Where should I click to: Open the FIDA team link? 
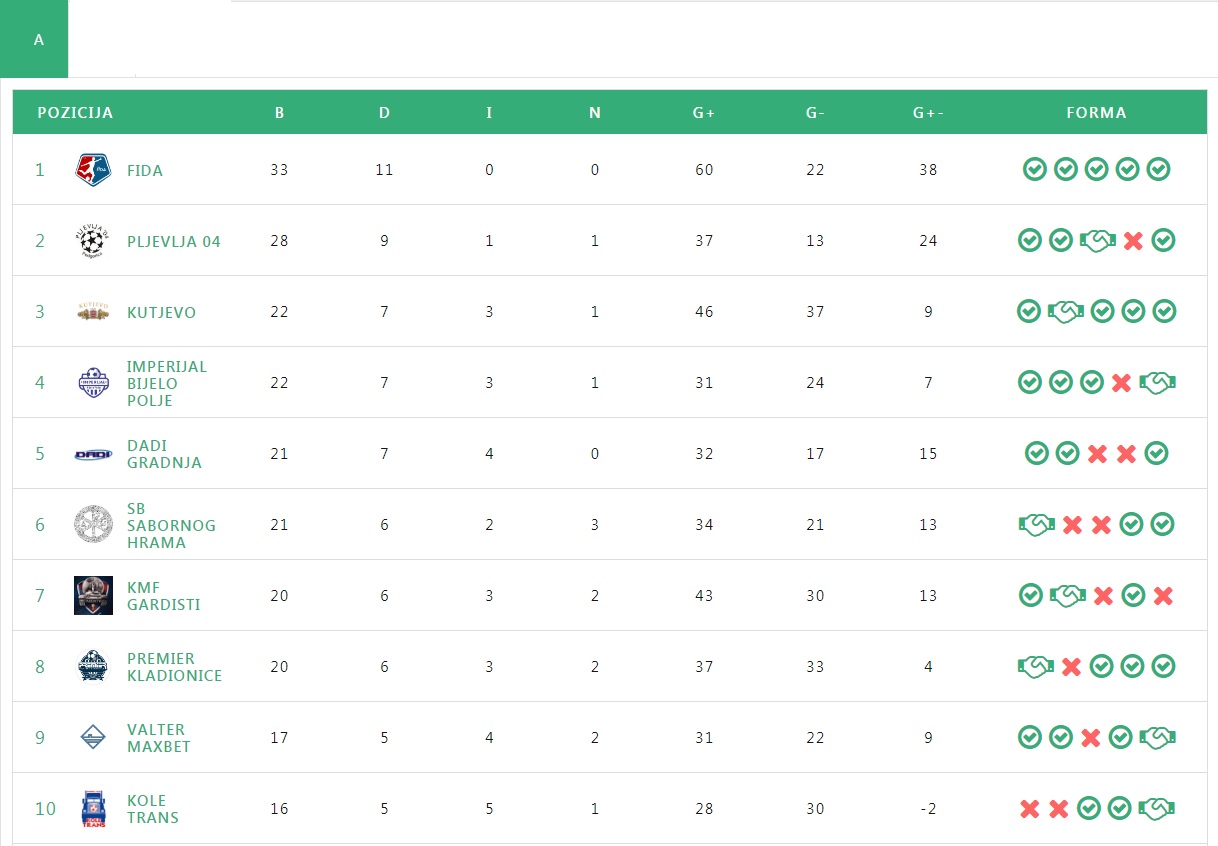pyautogui.click(x=145, y=171)
